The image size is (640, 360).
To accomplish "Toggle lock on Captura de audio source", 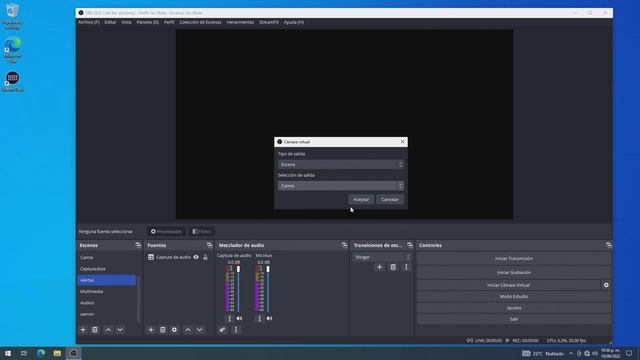I will coord(205,257).
